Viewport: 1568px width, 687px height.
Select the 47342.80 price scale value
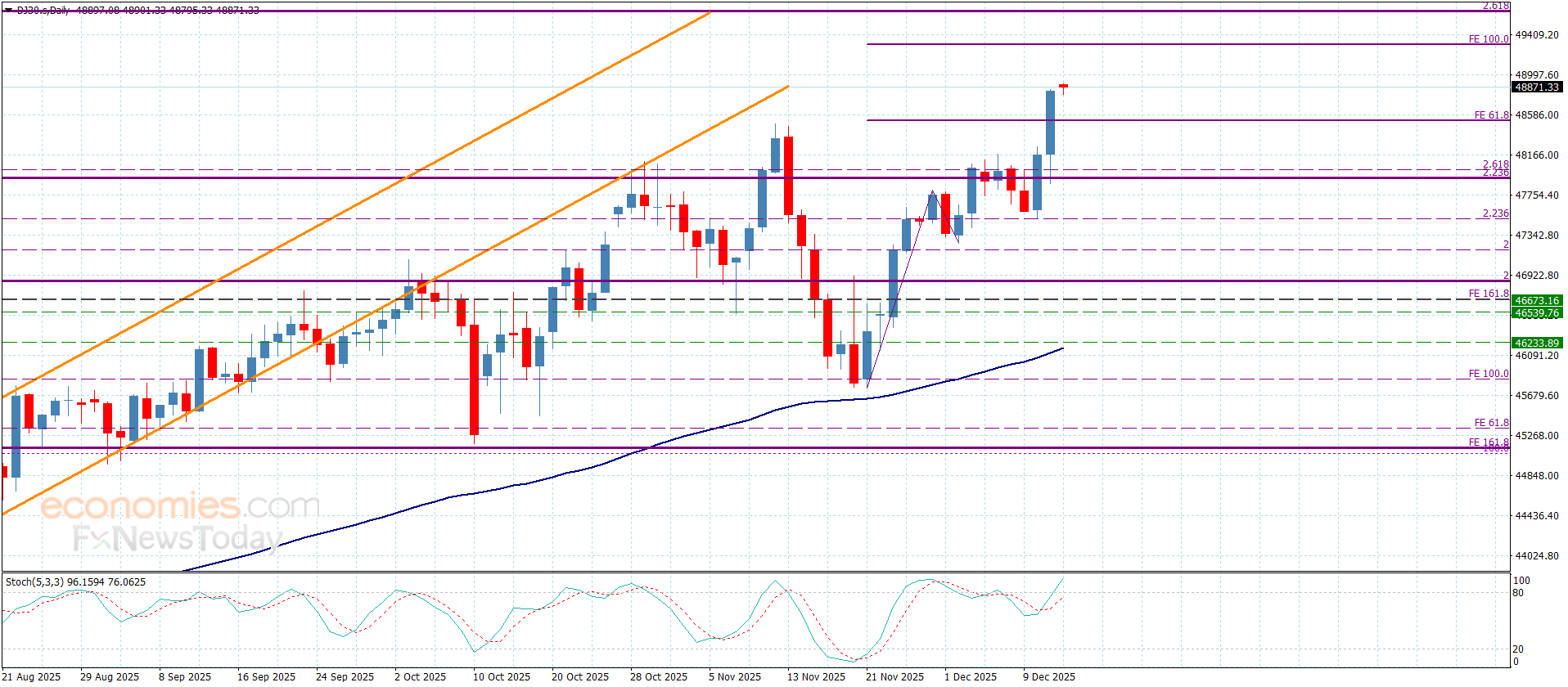1537,236
